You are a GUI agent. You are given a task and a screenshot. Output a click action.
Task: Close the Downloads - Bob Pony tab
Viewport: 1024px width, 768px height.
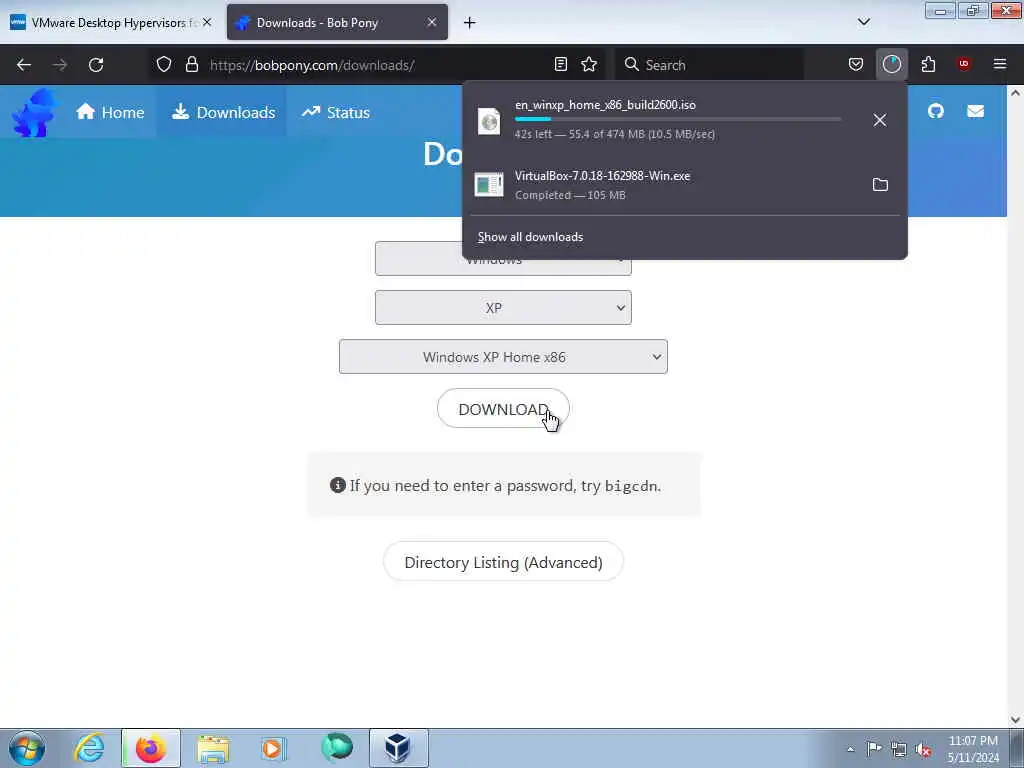pos(432,22)
